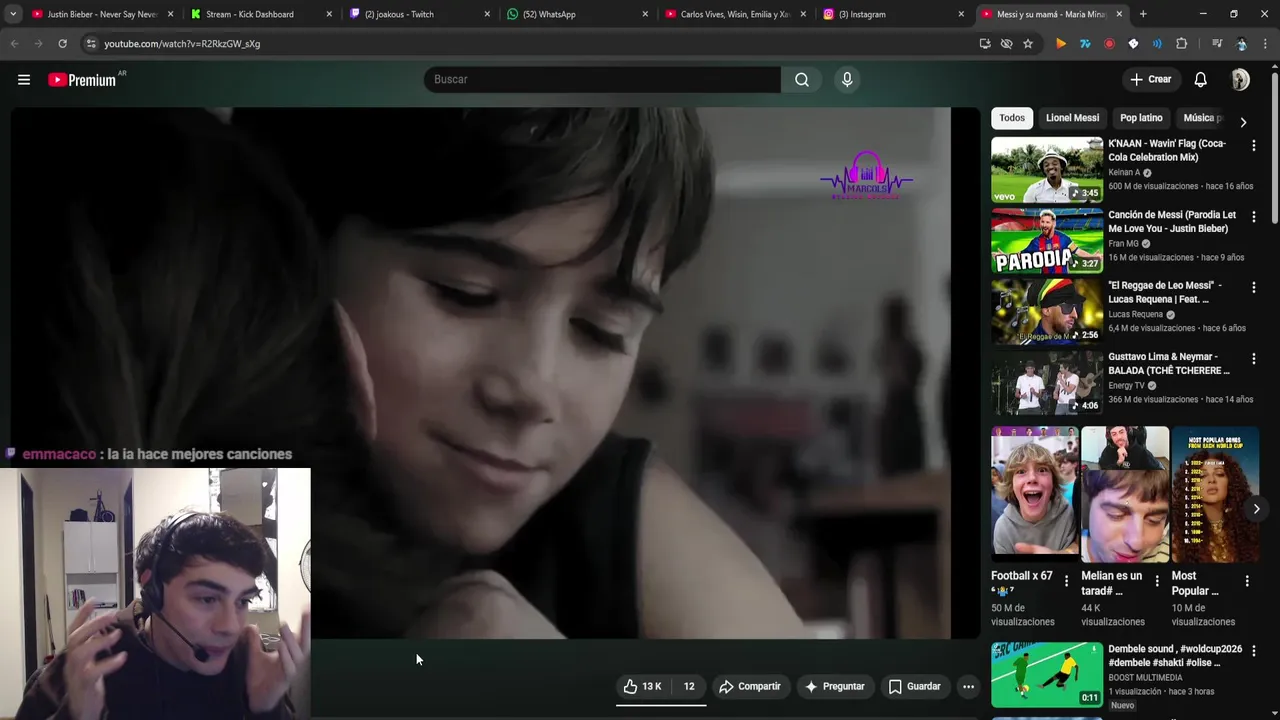Click the crossed-eye tracking protection icon
This screenshot has height=720, width=1280.
pyautogui.click(x=1006, y=44)
